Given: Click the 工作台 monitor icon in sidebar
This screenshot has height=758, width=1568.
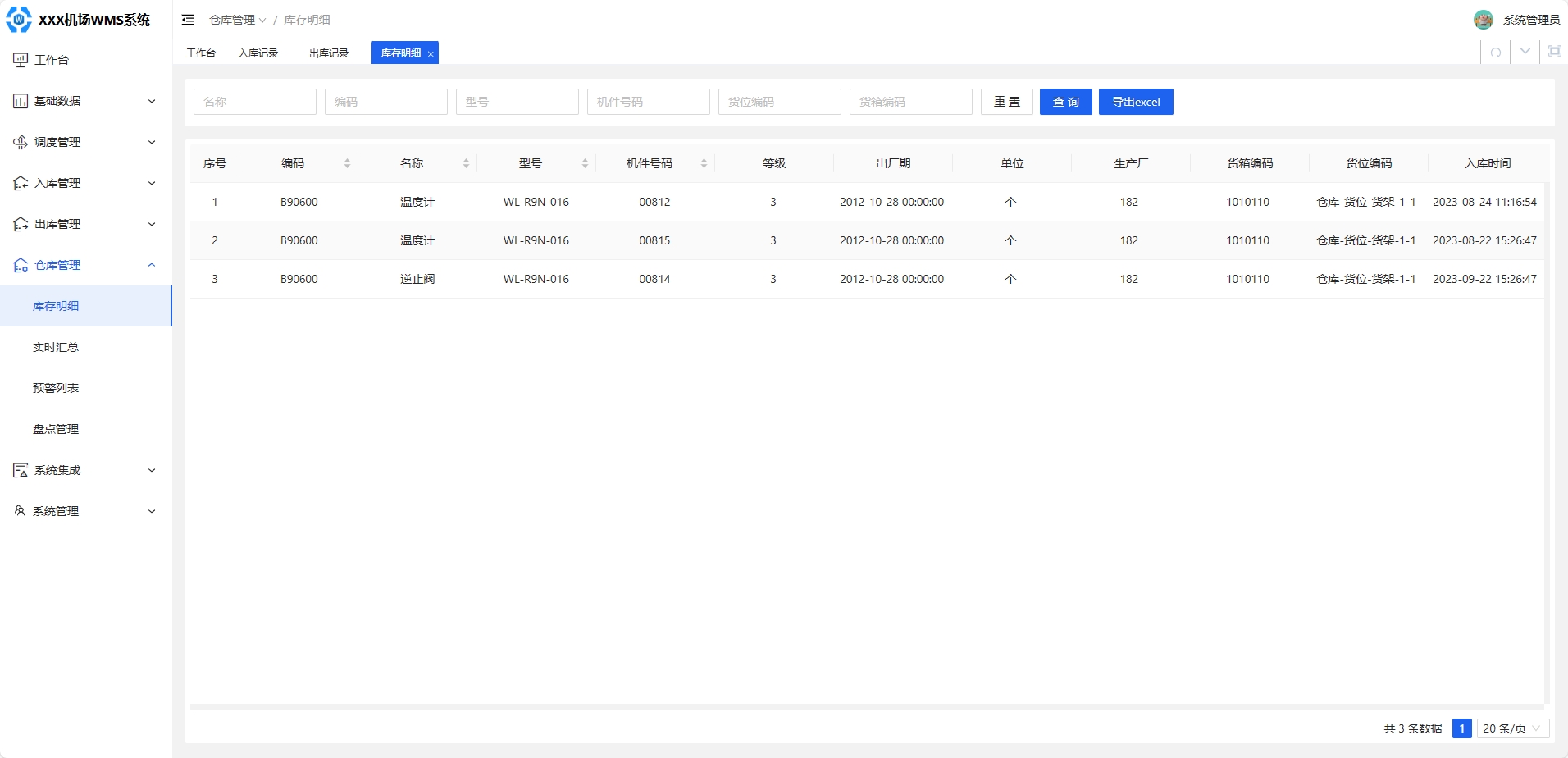Looking at the screenshot, I should [x=21, y=60].
